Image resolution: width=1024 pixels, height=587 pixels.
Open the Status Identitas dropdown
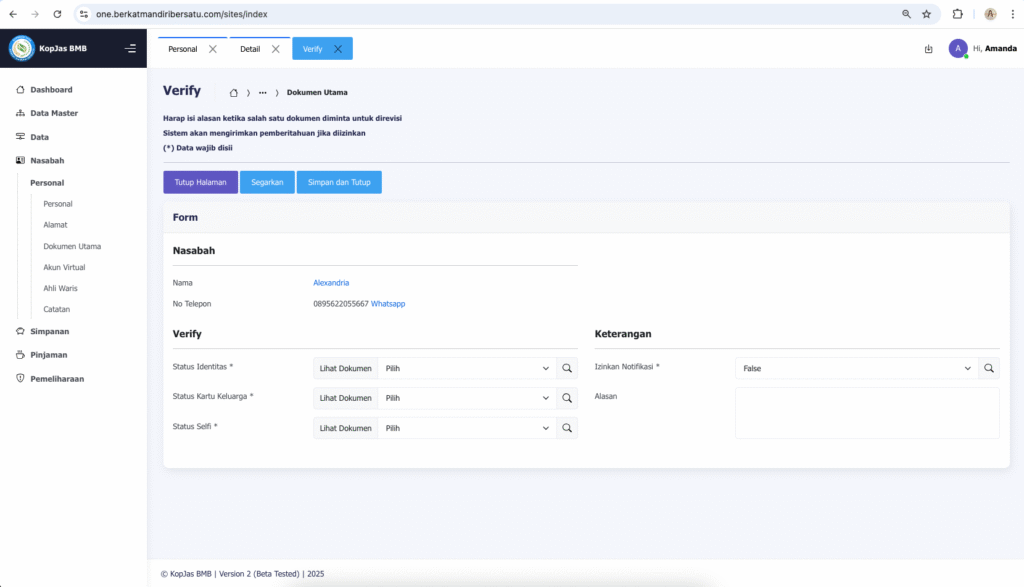[467, 368]
